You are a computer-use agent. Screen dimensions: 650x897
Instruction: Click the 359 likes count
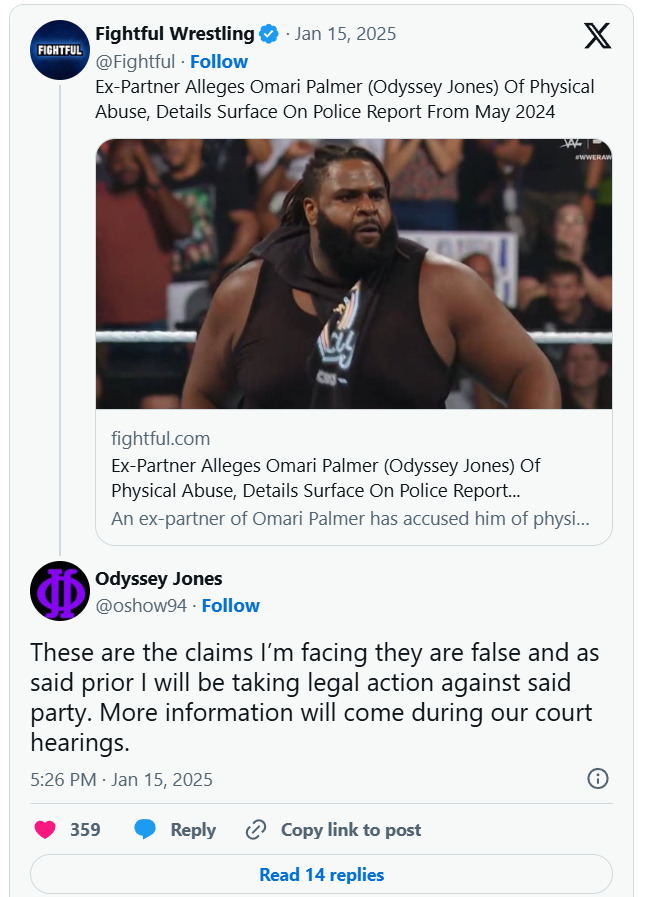click(85, 830)
